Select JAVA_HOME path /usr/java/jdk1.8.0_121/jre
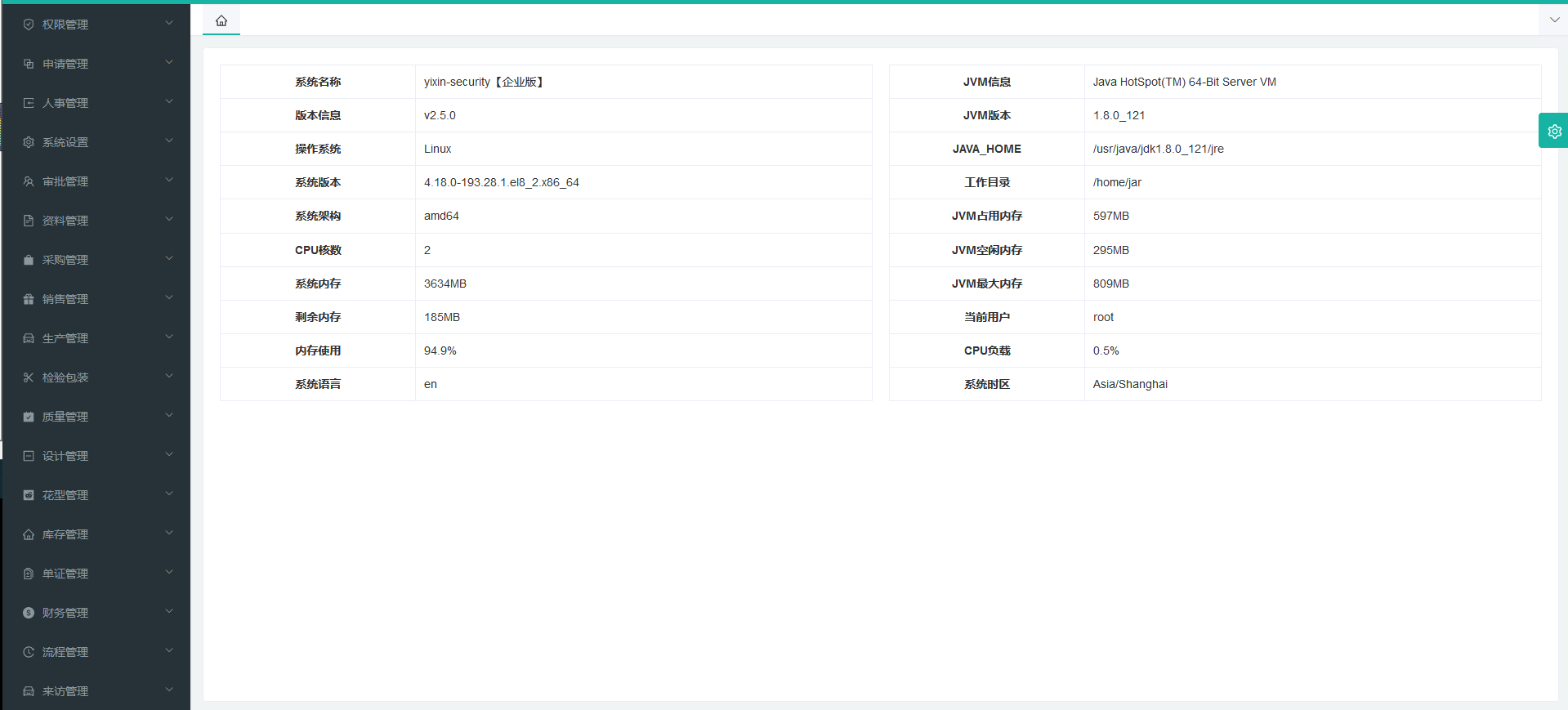The image size is (1568, 710). pos(1159,149)
